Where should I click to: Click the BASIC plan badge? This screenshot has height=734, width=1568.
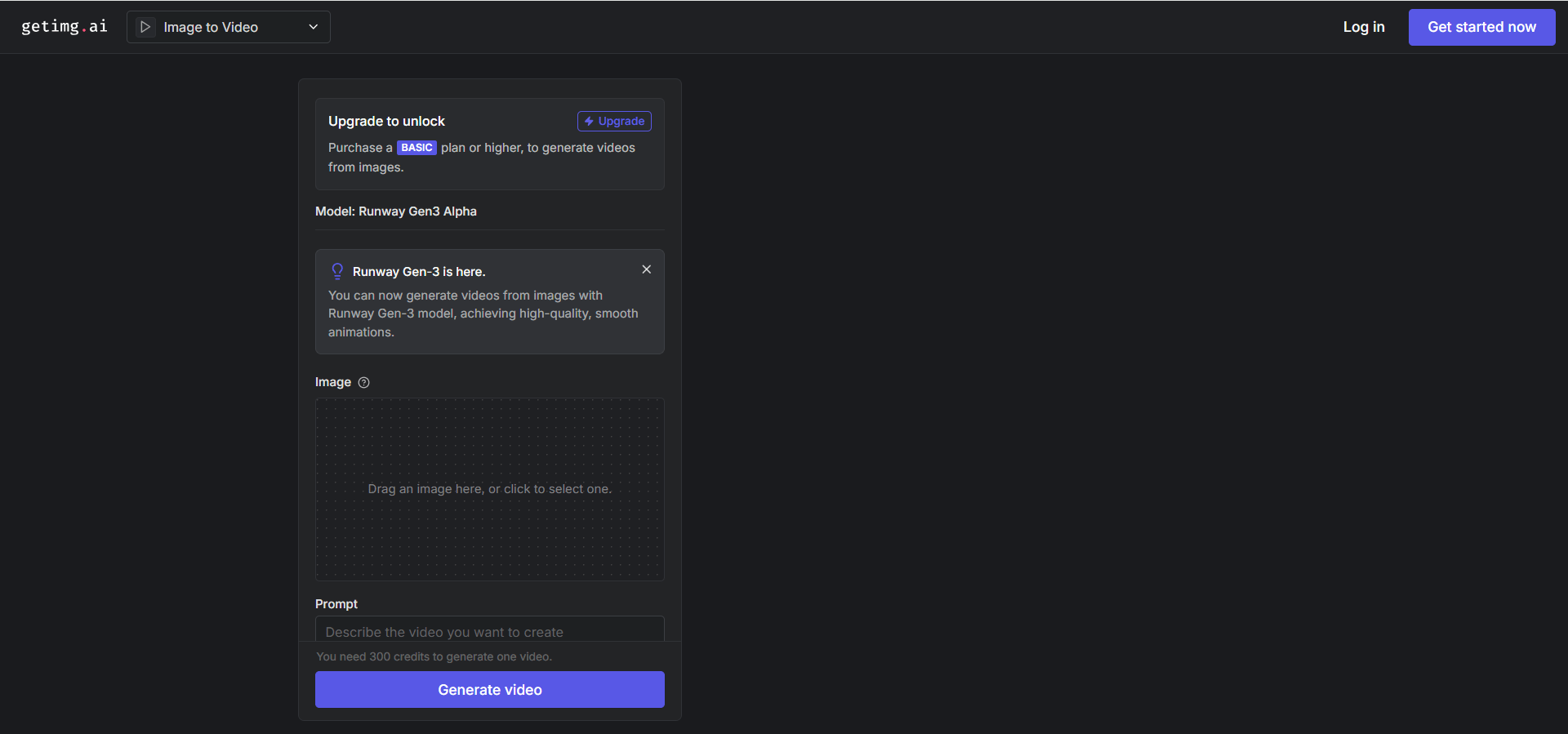point(416,148)
